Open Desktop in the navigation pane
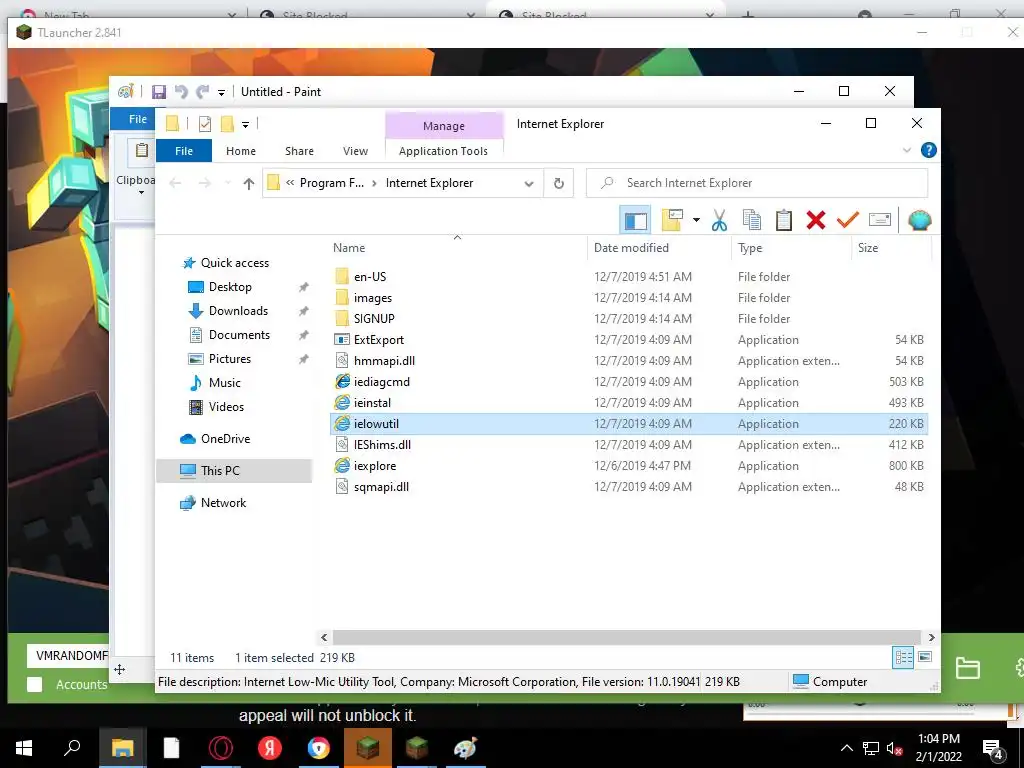Screen dimensions: 1024x768 [x=230, y=287]
